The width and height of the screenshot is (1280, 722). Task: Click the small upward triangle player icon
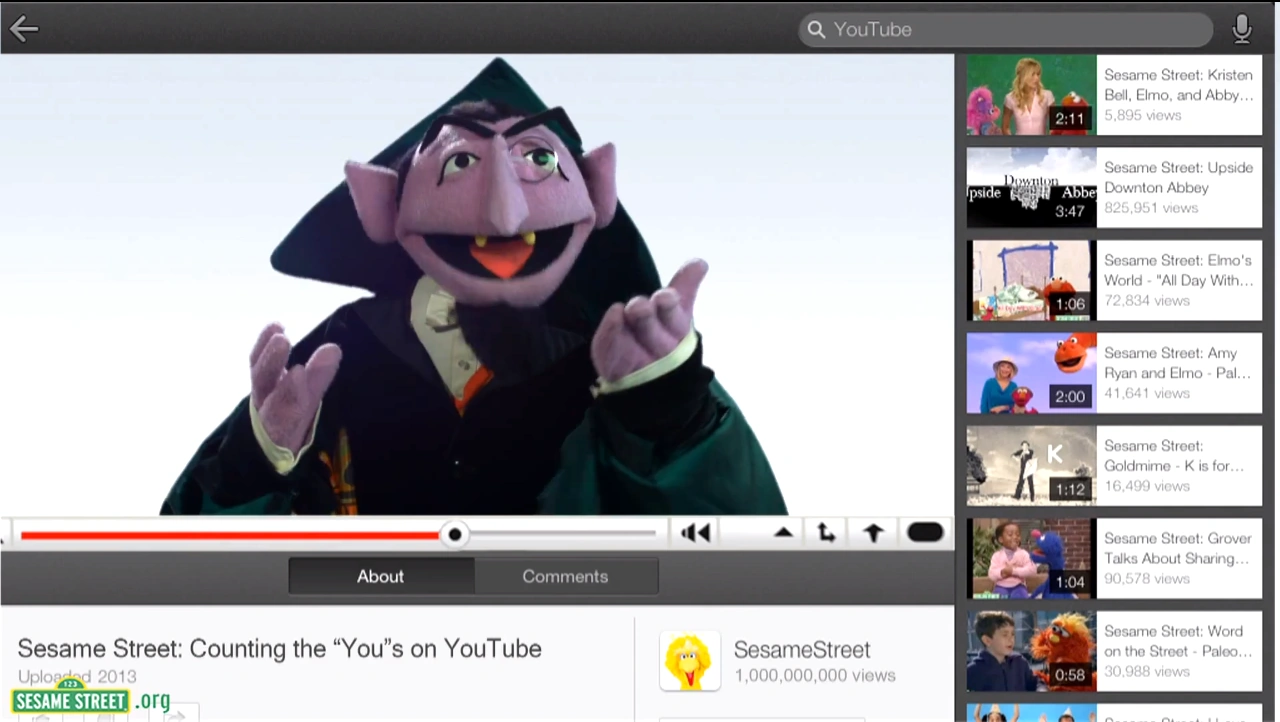(x=783, y=533)
